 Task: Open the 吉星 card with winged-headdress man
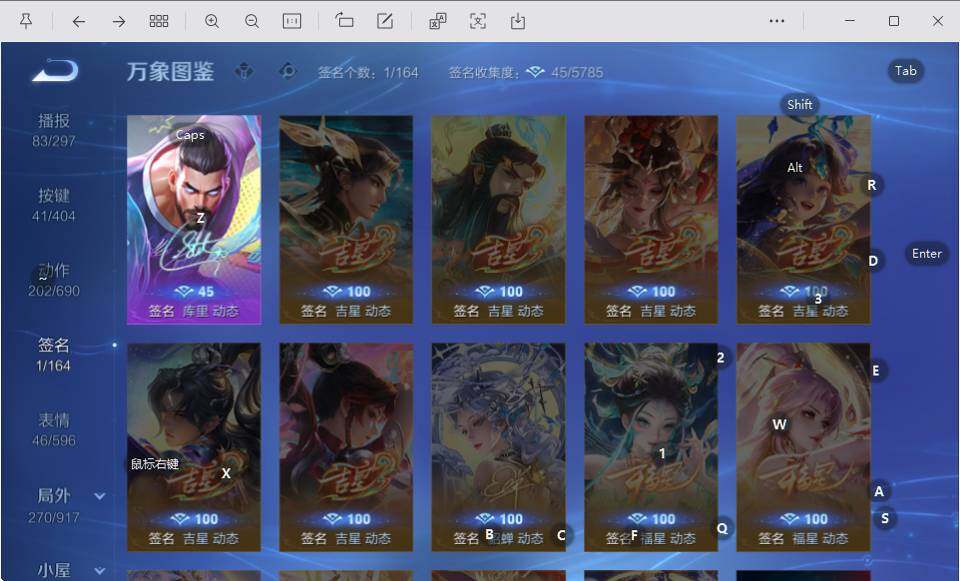click(346, 220)
